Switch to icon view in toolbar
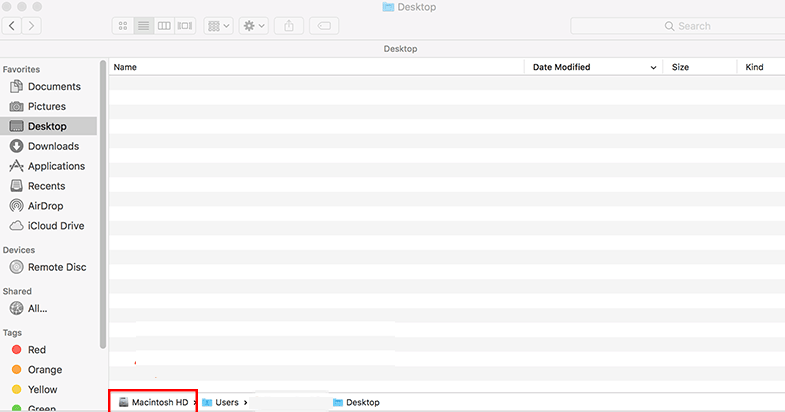 (x=123, y=26)
